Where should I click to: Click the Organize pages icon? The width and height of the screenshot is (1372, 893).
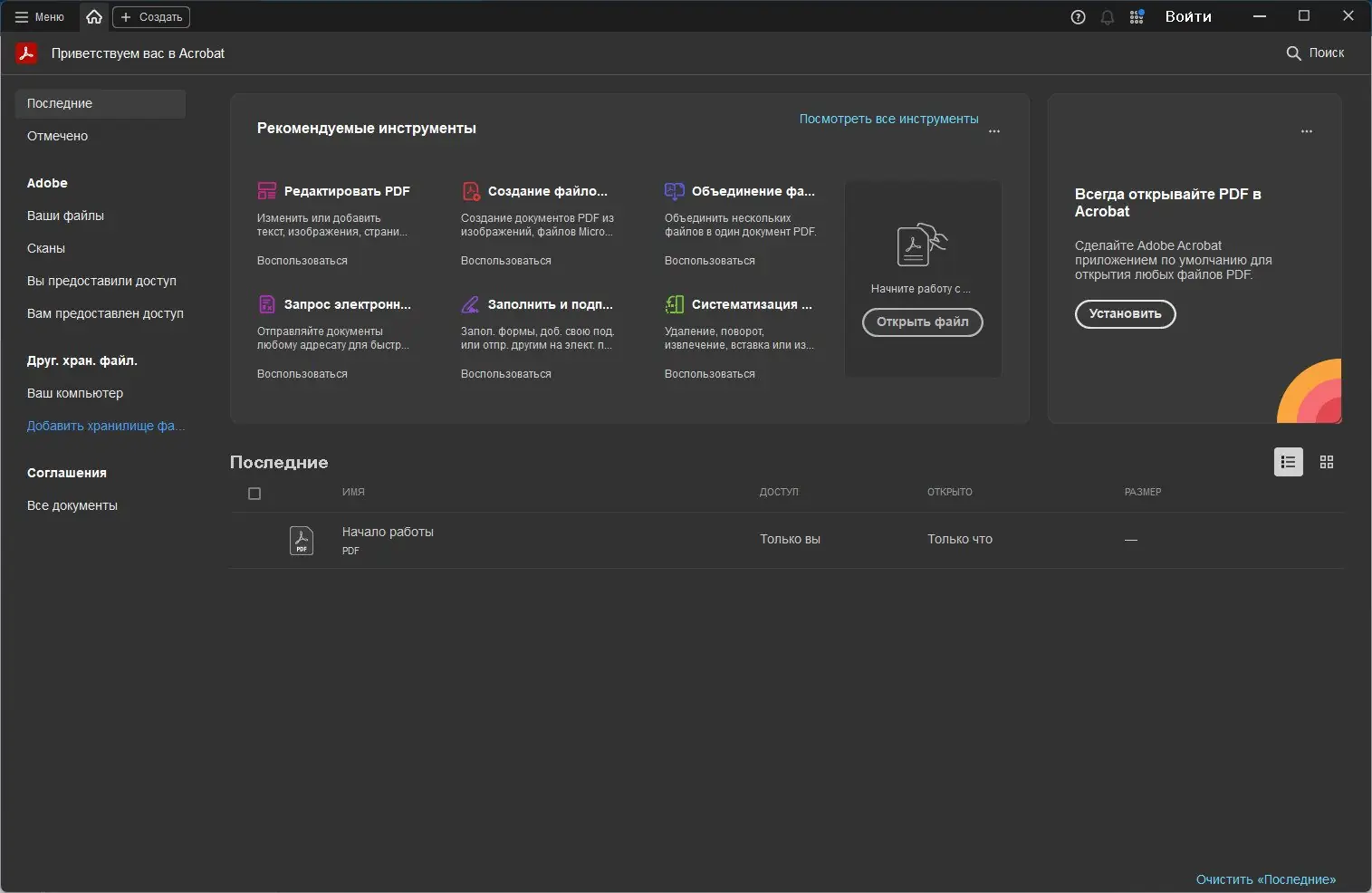674,304
